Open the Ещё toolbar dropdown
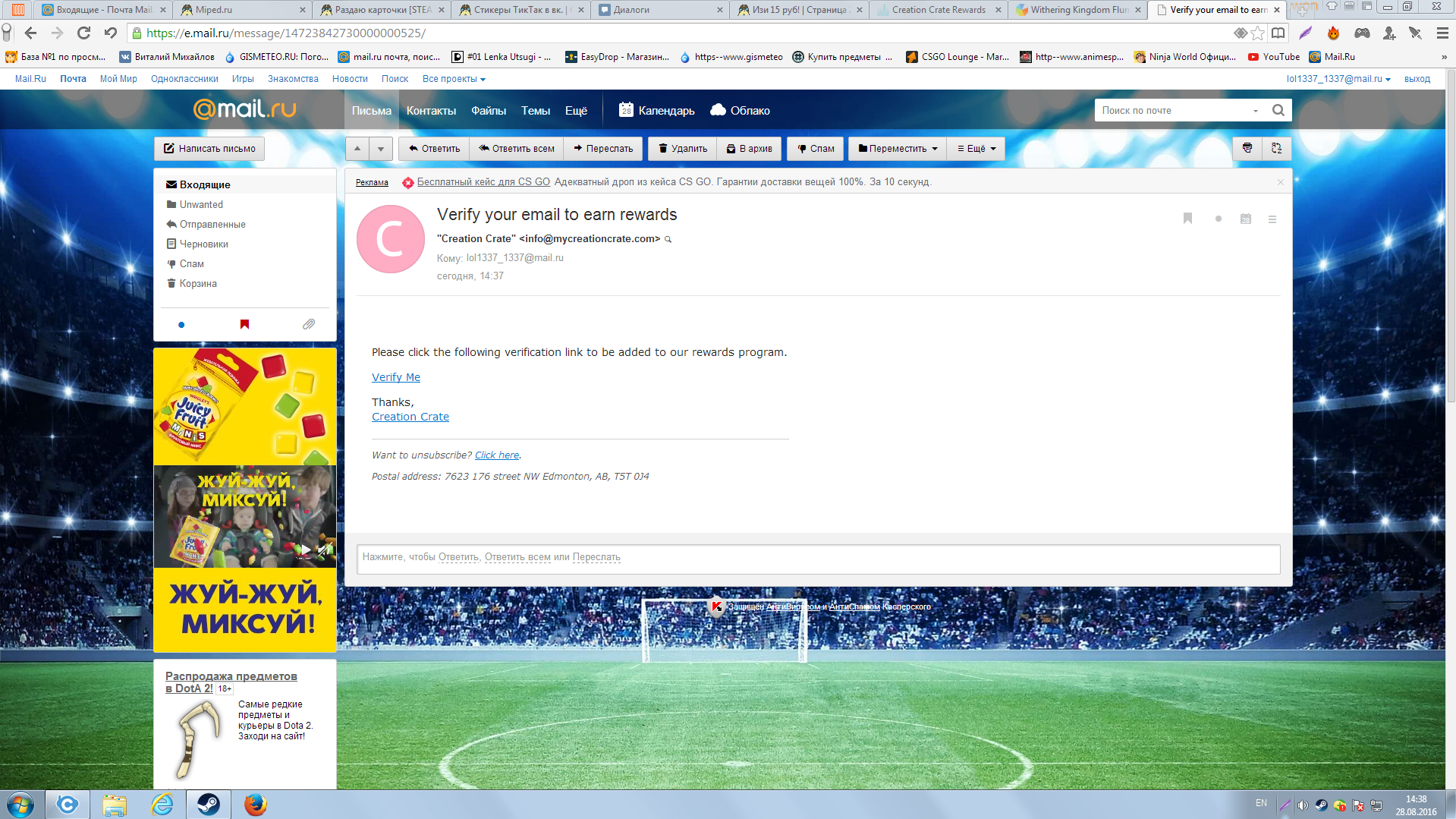This screenshot has height=819, width=1456. coord(976,149)
